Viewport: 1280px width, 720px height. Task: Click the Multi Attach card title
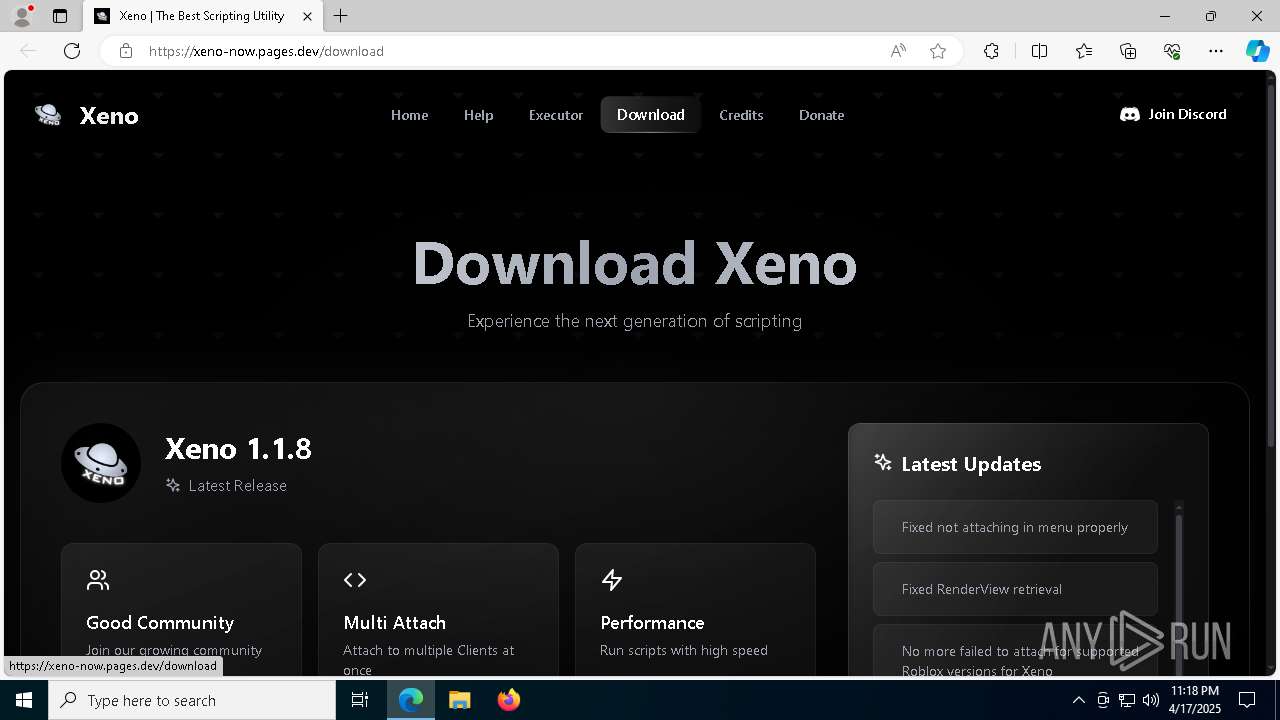pos(394,622)
